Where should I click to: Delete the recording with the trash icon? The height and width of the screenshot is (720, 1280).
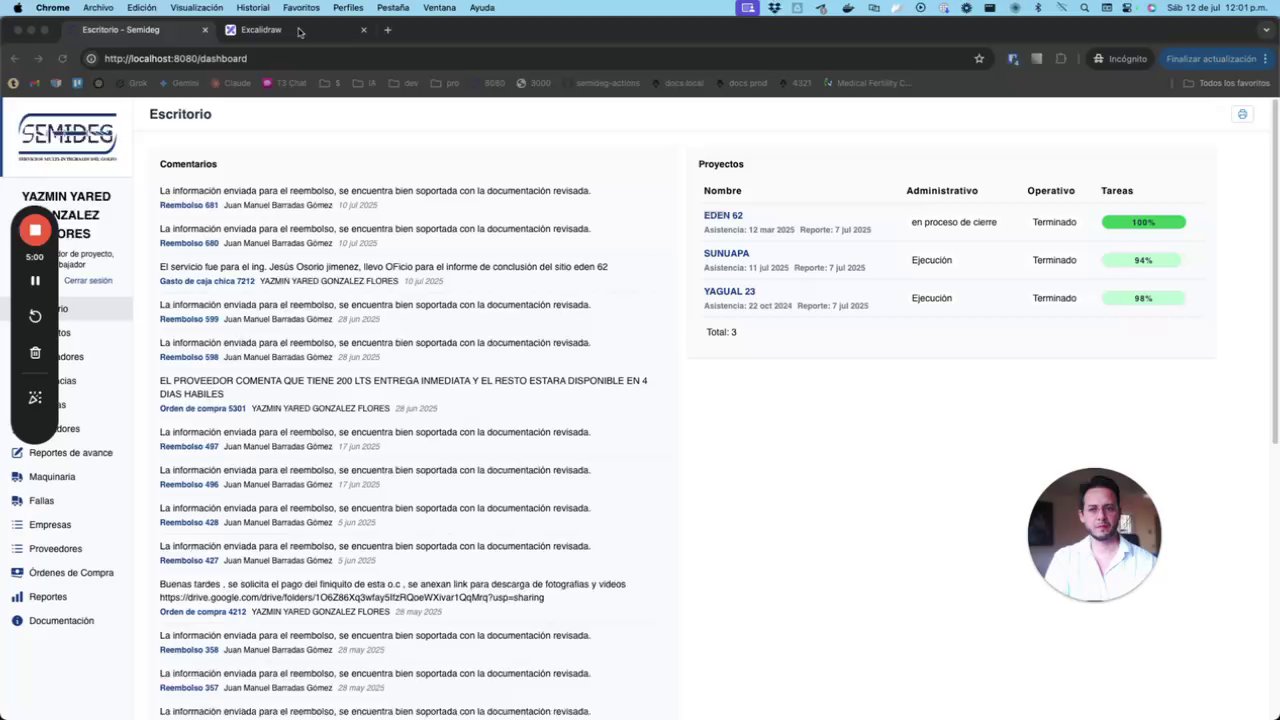tap(35, 352)
